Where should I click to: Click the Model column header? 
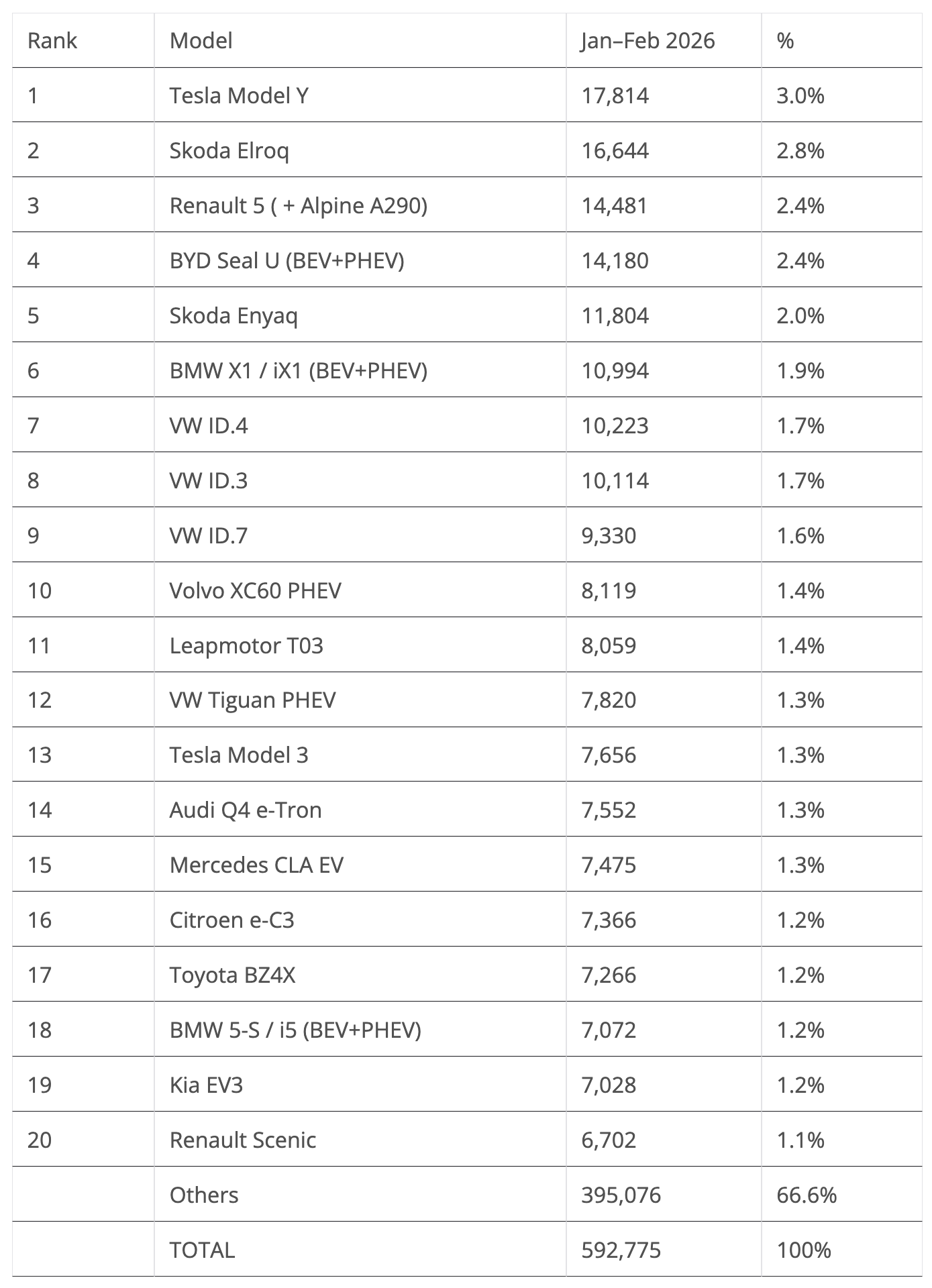coord(201,41)
